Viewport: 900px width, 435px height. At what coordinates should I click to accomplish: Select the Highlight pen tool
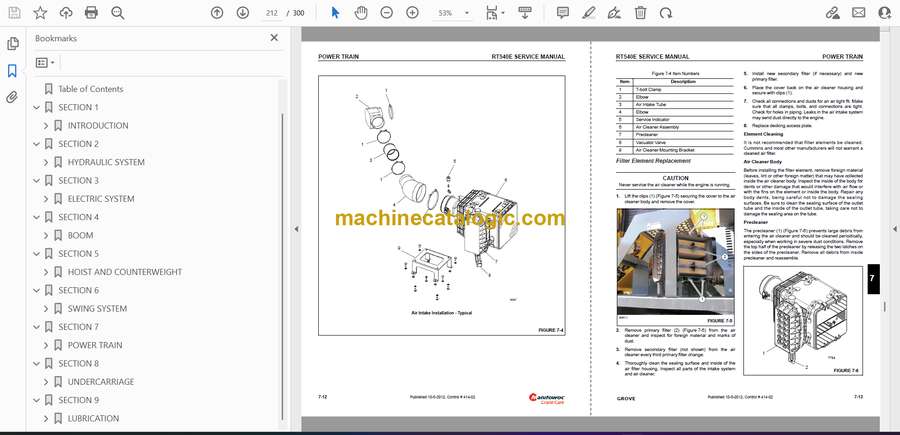coord(588,13)
